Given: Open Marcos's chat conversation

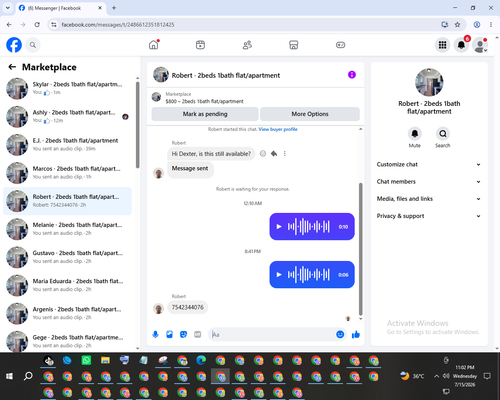Looking at the screenshot, I should [68, 173].
